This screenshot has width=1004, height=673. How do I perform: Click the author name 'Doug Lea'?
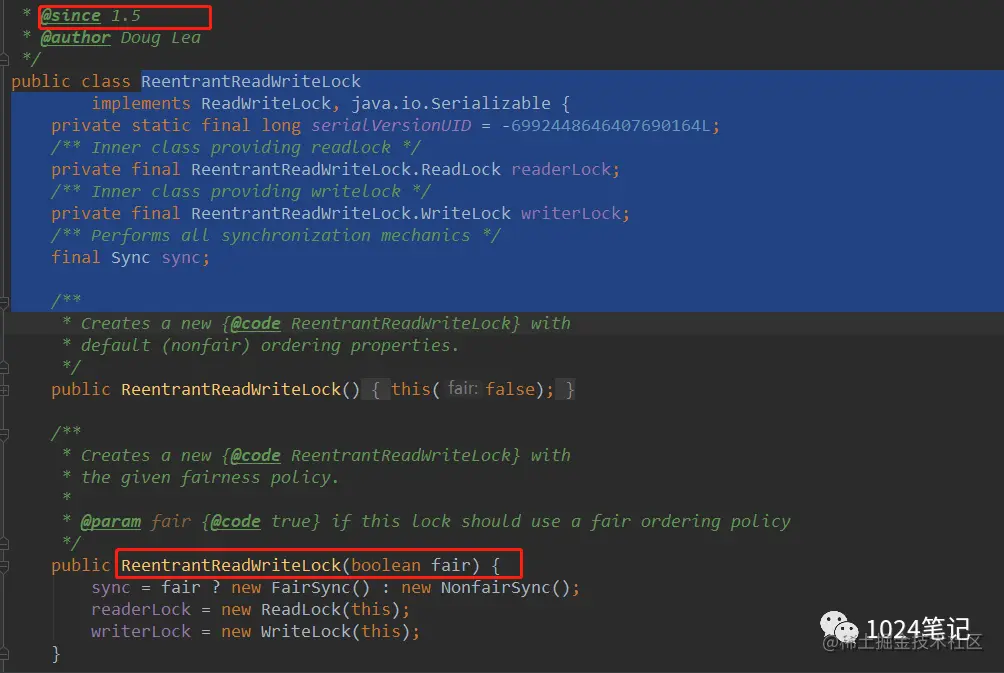(x=160, y=38)
